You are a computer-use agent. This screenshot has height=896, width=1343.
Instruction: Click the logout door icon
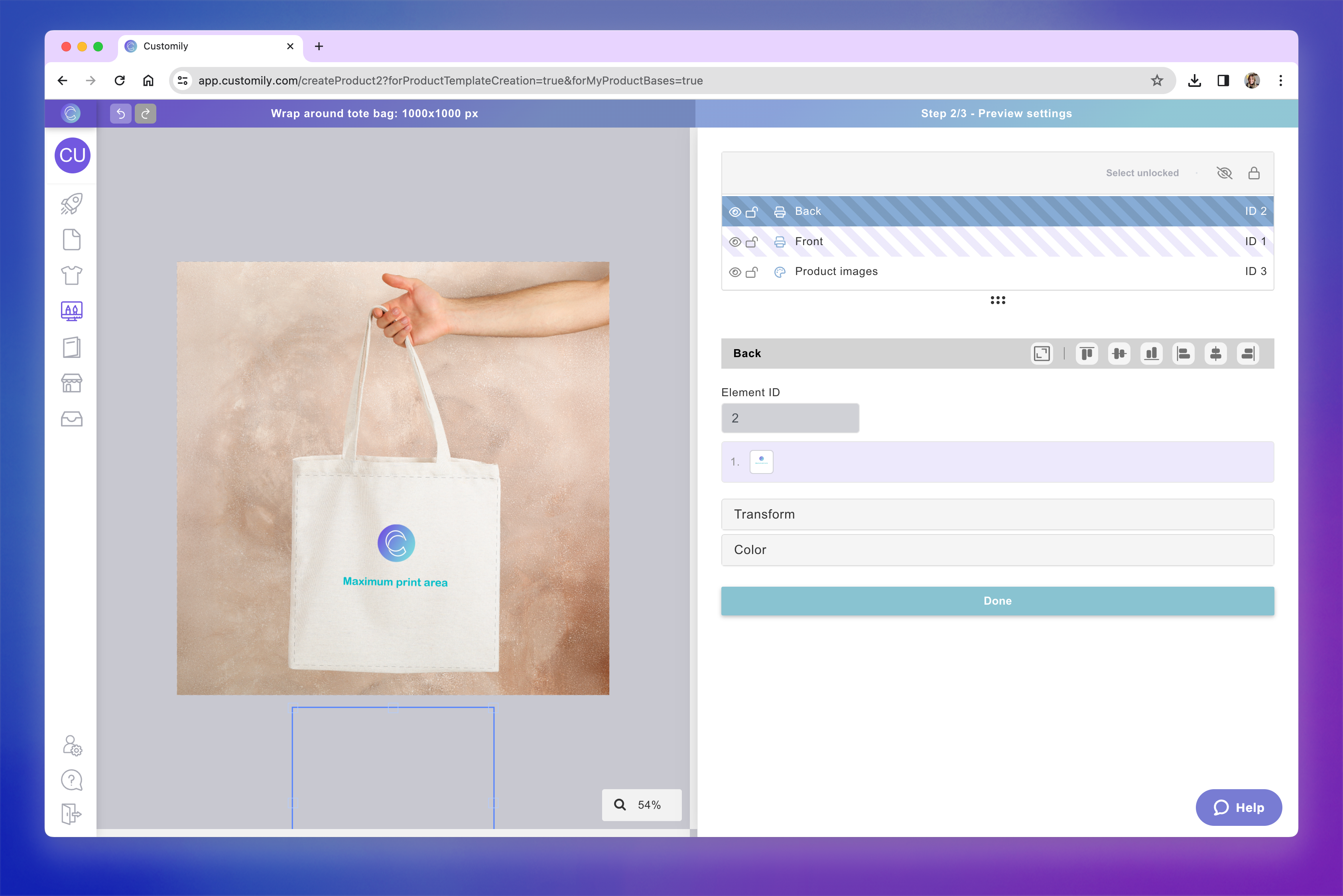[71, 814]
